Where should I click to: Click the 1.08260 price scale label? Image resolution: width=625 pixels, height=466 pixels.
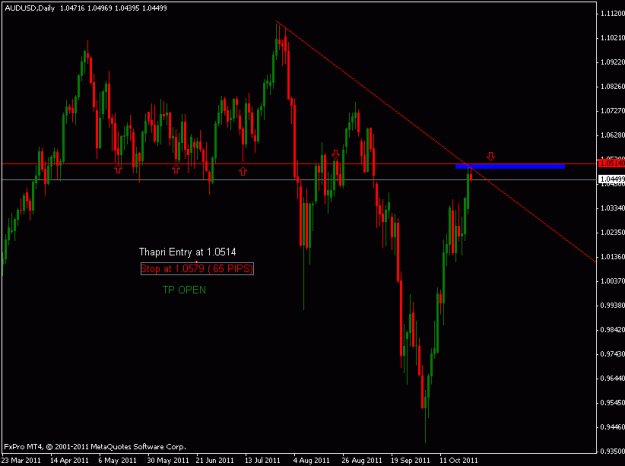(x=612, y=87)
